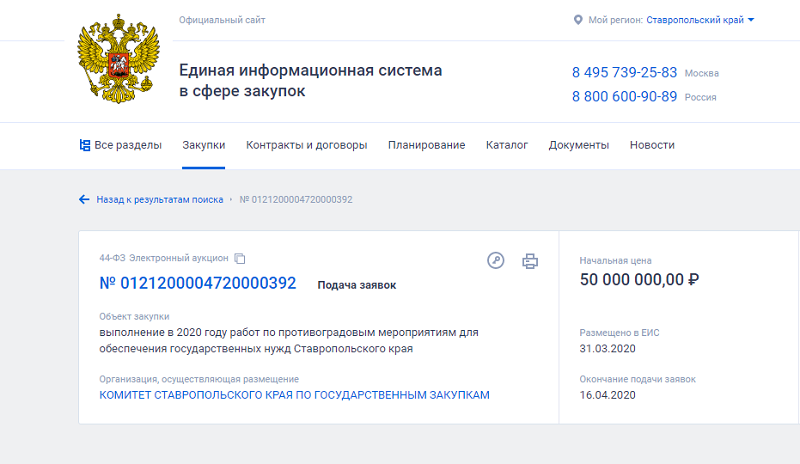
Task: Select the Документы tab
Action: pos(579,145)
